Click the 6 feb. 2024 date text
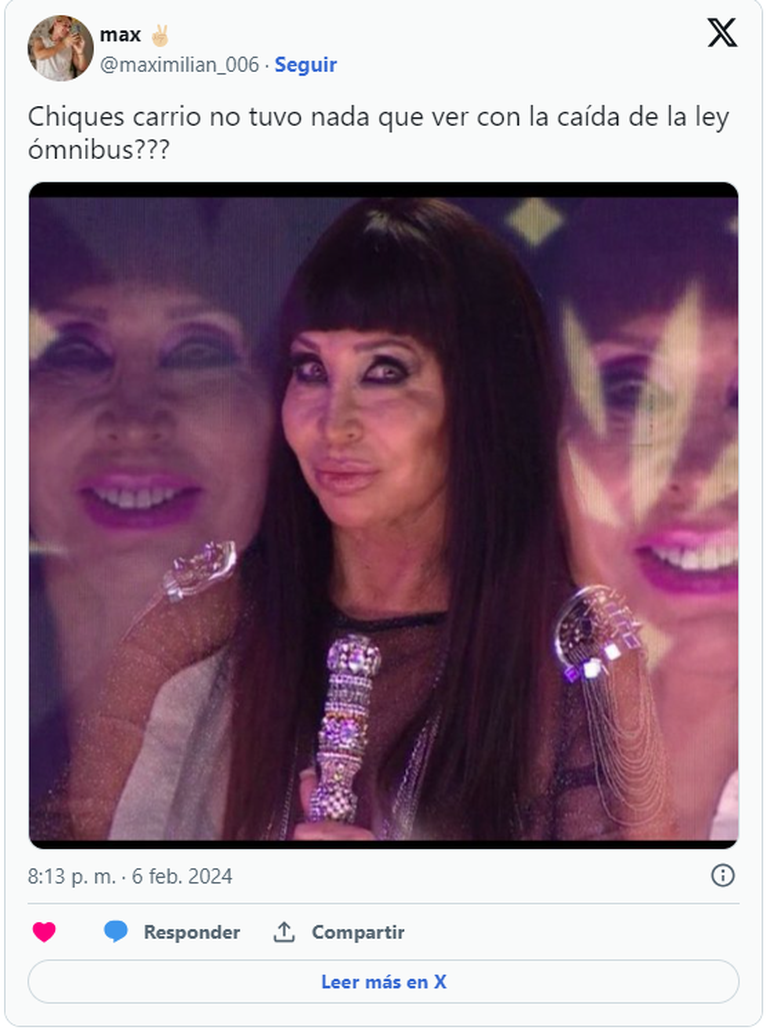770x1034 pixels. coord(182,876)
